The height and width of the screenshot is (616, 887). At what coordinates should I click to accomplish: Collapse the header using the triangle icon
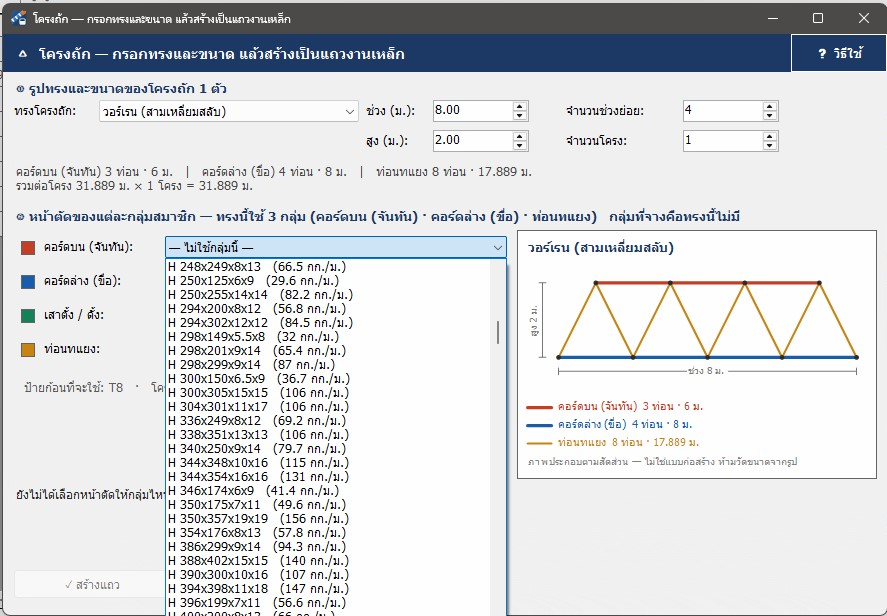tap(23, 54)
